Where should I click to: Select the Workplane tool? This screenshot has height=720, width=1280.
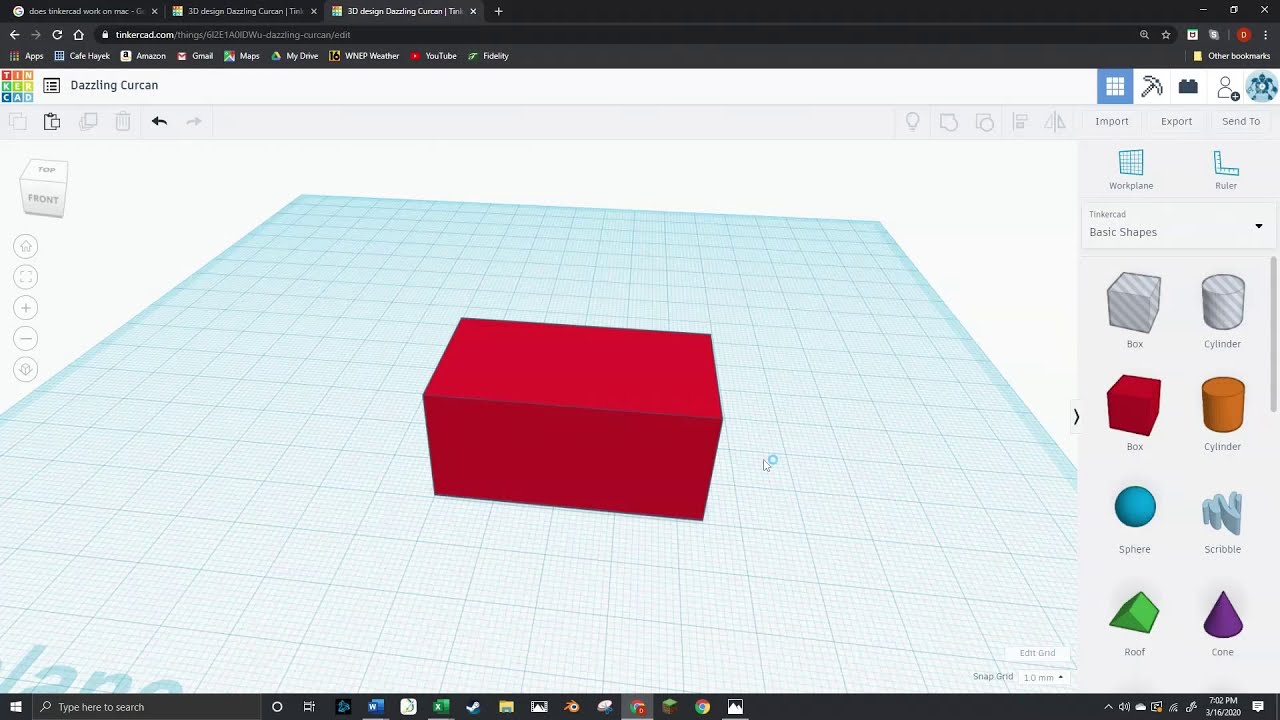point(1131,169)
